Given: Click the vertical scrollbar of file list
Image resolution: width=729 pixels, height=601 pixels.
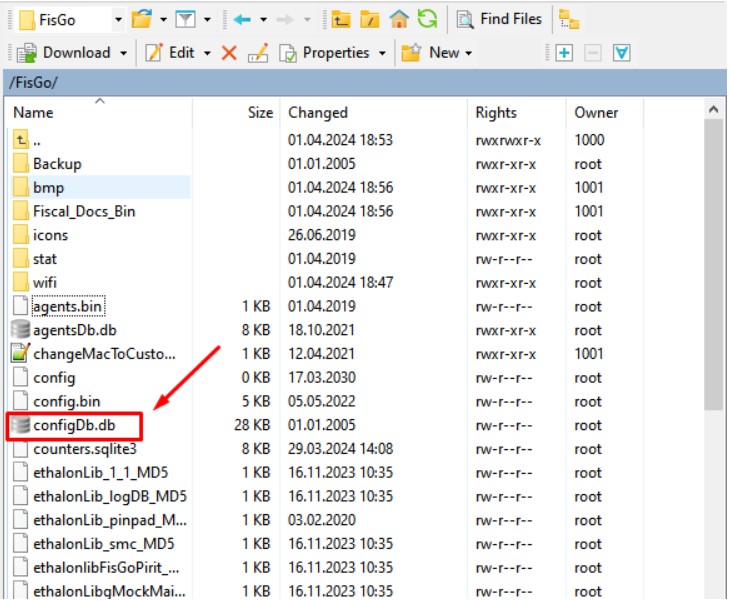Looking at the screenshot, I should coord(714,300).
